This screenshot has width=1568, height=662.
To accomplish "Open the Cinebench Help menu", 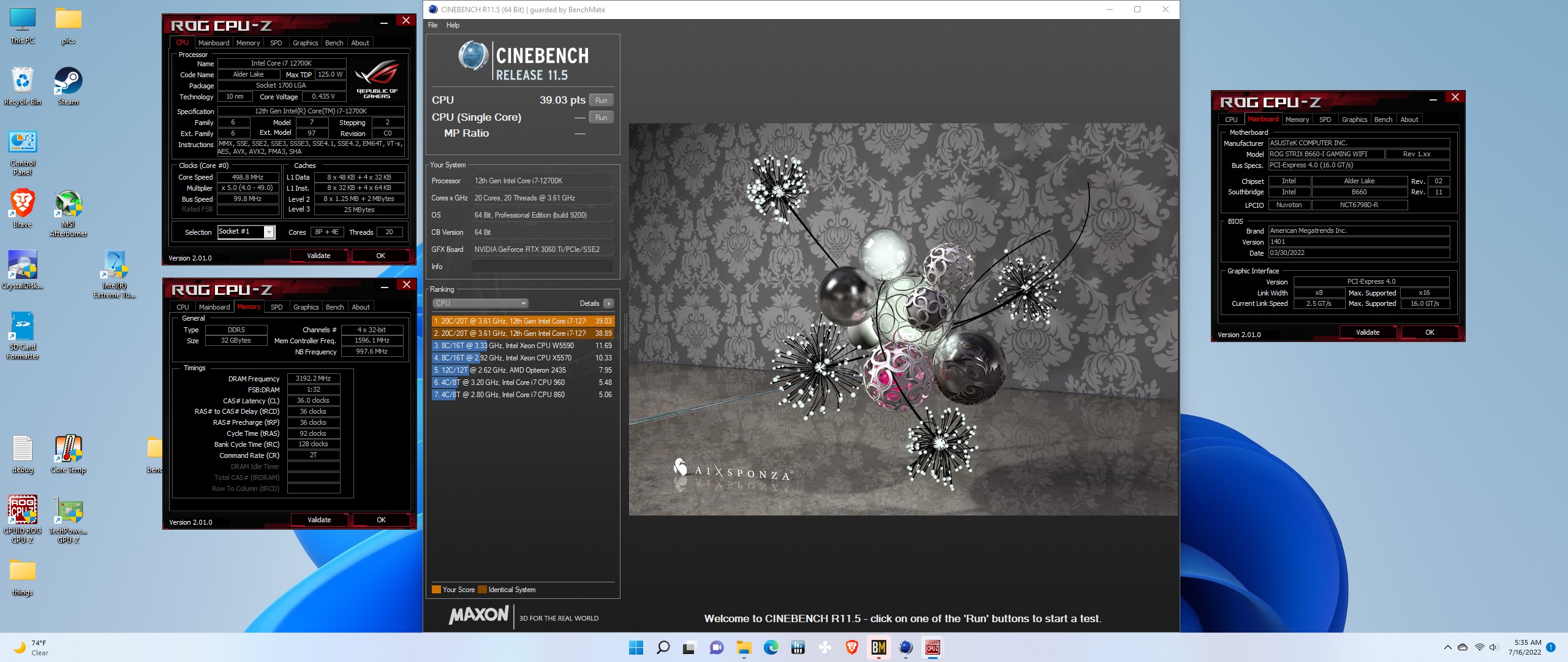I will click(x=453, y=25).
